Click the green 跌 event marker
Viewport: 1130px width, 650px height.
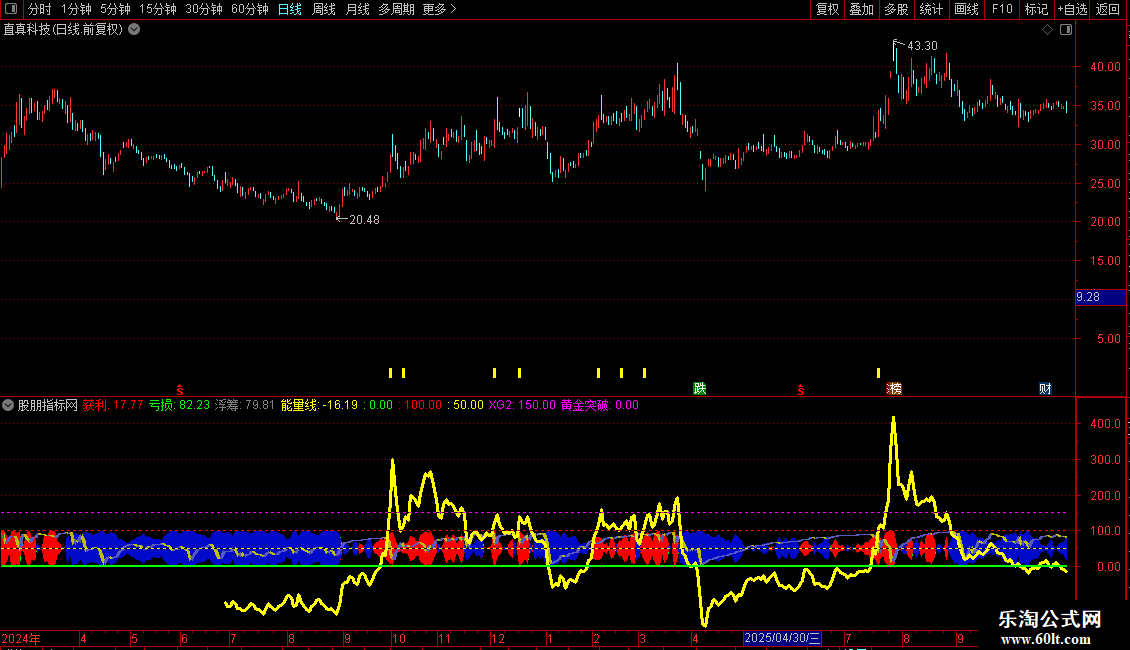(699, 389)
